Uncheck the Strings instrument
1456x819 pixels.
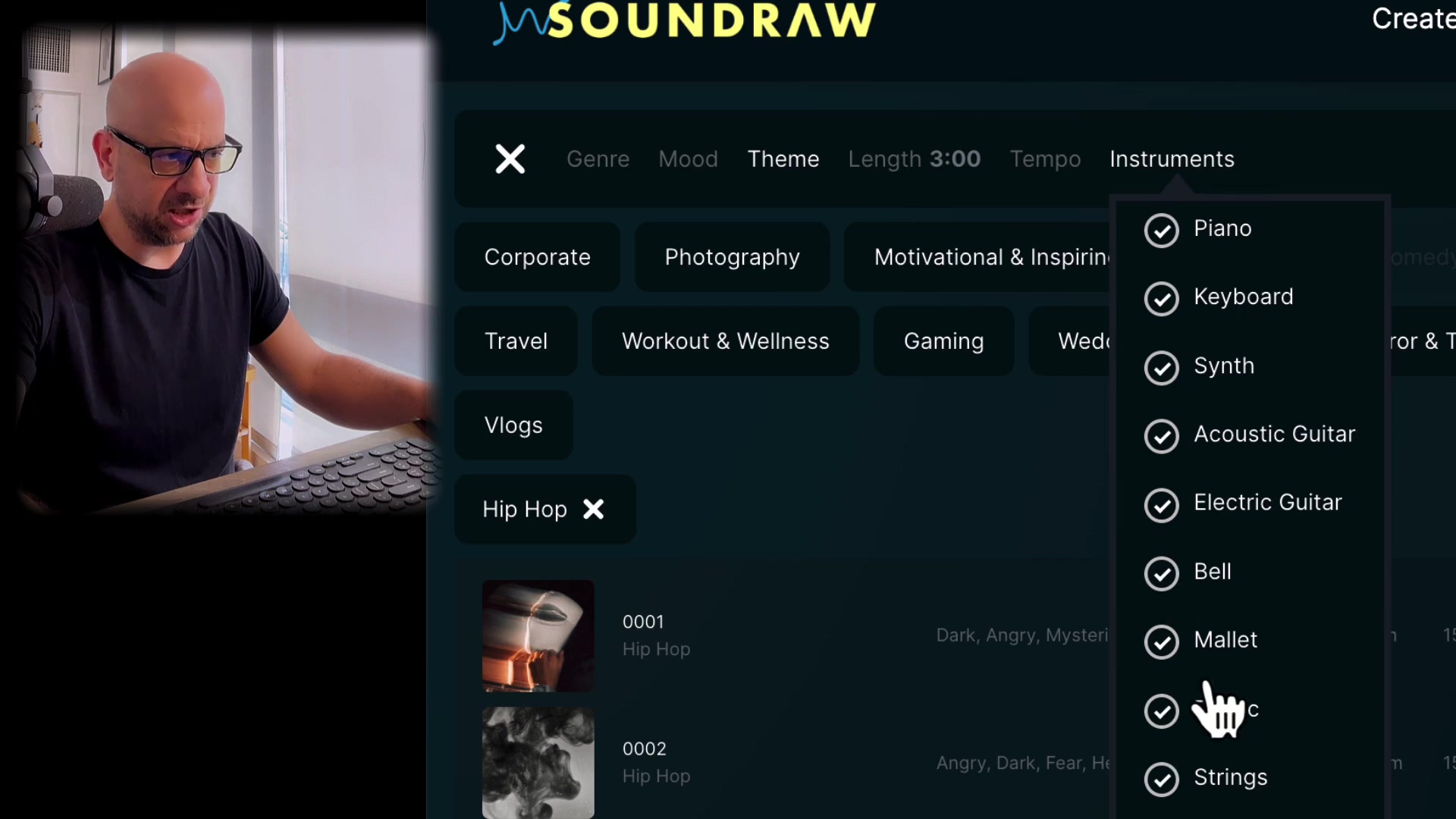pos(1161,780)
